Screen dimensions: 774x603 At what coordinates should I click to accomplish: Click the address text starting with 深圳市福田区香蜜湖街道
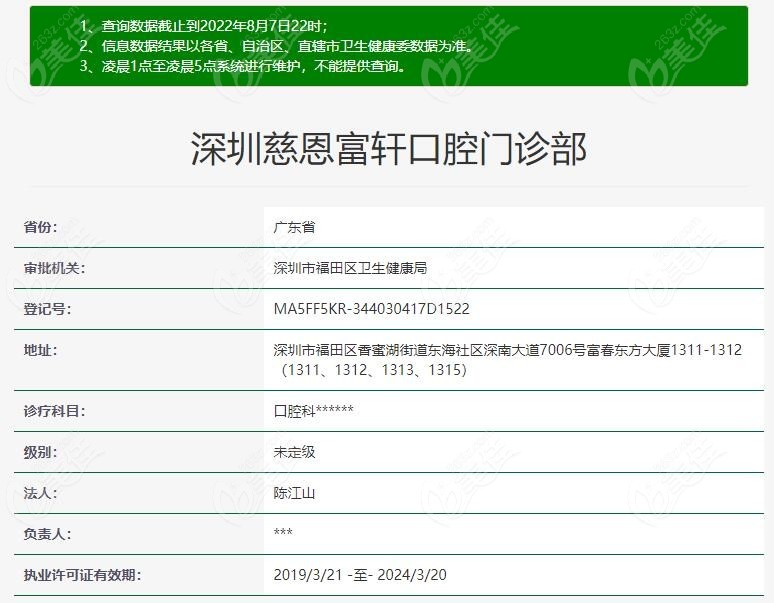tap(508, 351)
